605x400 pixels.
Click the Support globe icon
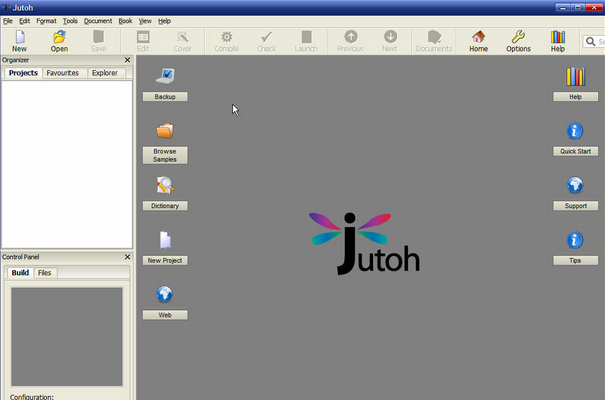coord(575,185)
